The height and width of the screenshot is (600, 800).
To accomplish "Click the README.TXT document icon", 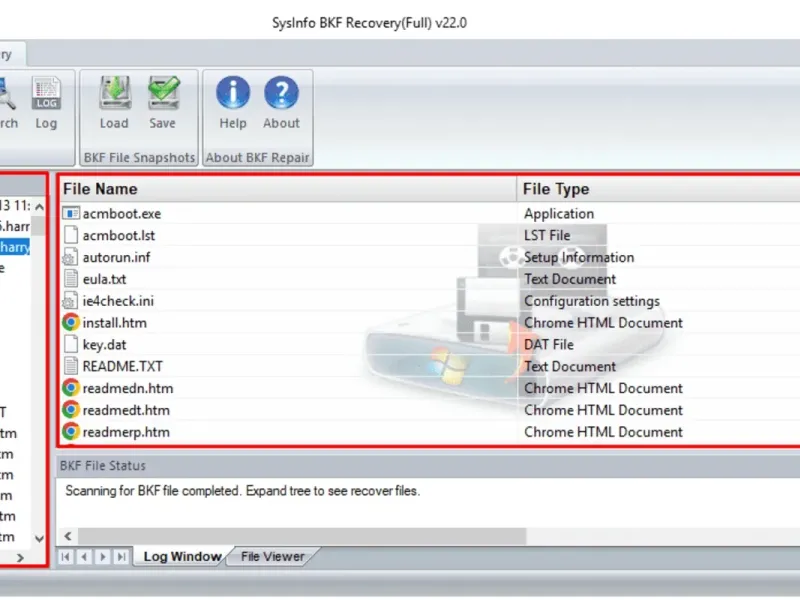I will pos(71,366).
